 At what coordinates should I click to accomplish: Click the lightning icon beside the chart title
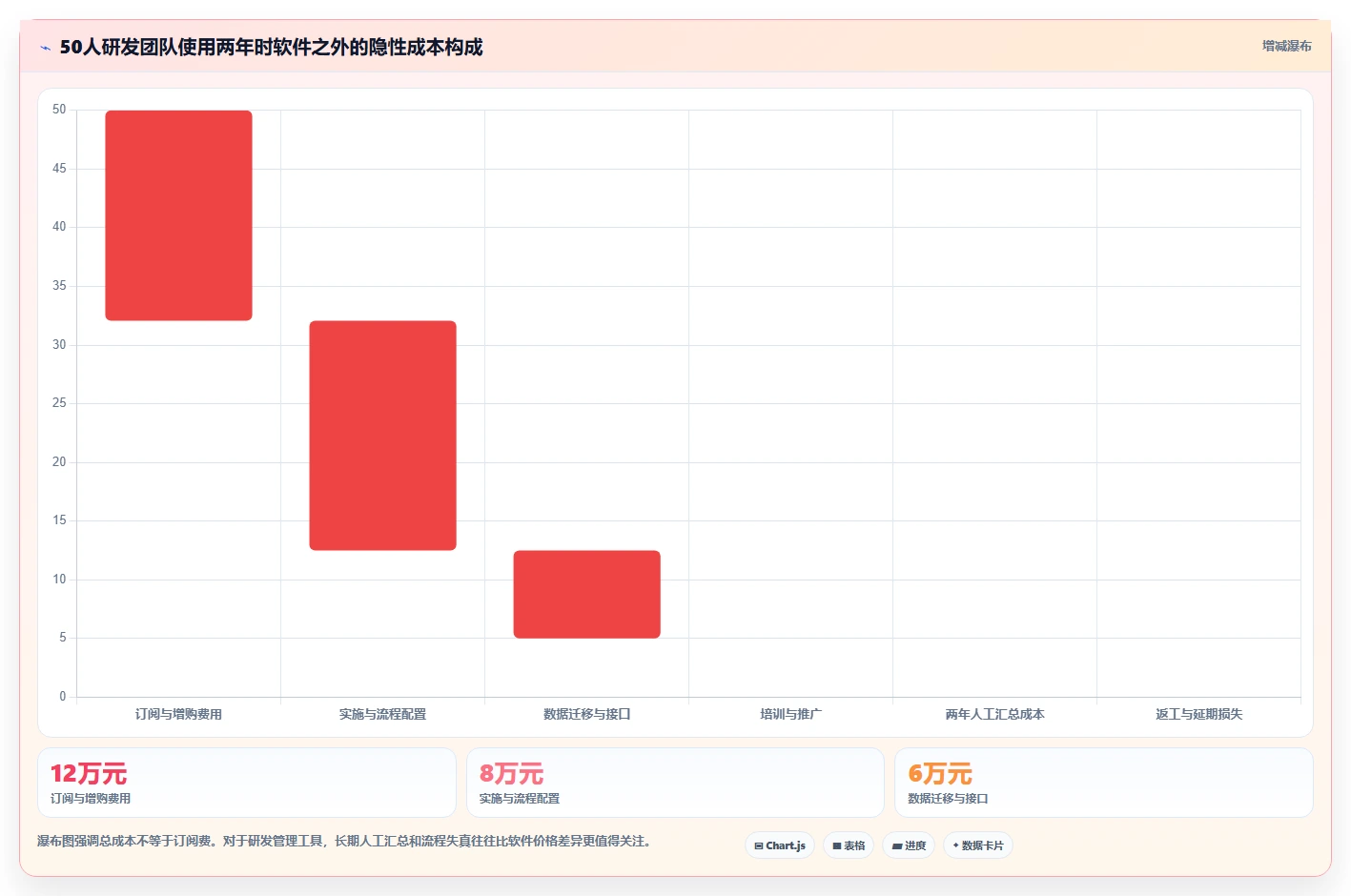(45, 48)
